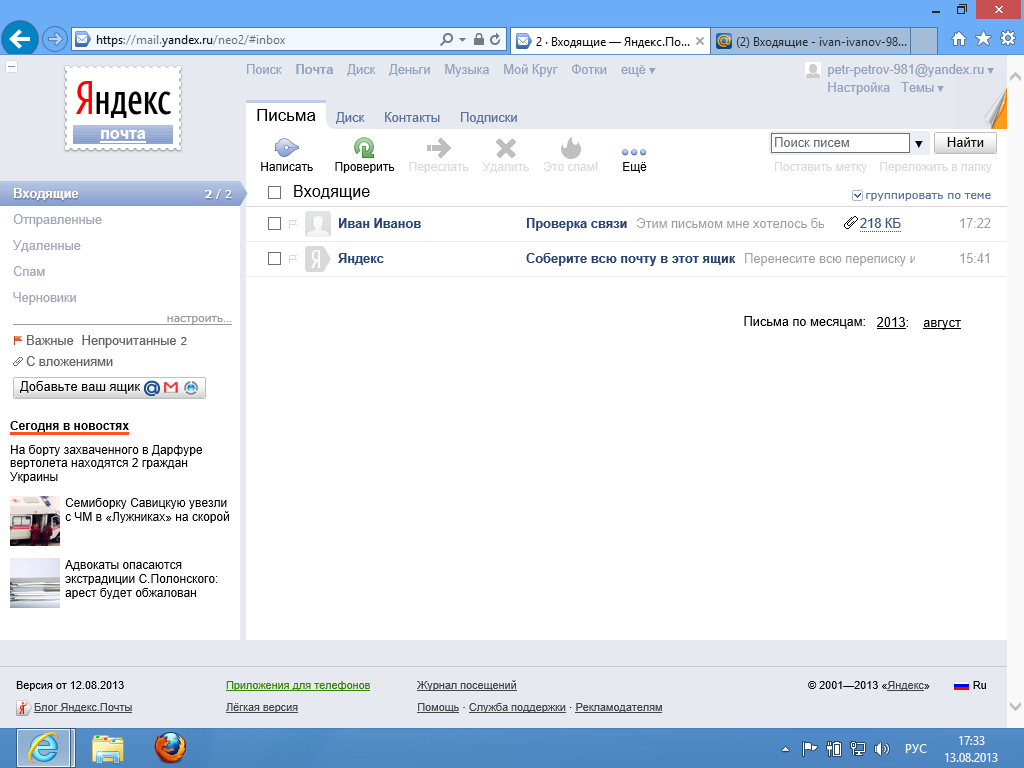Image resolution: width=1024 pixels, height=768 pixels.
Task: Open search options arrow beside Поиск писем
Action: click(x=918, y=143)
